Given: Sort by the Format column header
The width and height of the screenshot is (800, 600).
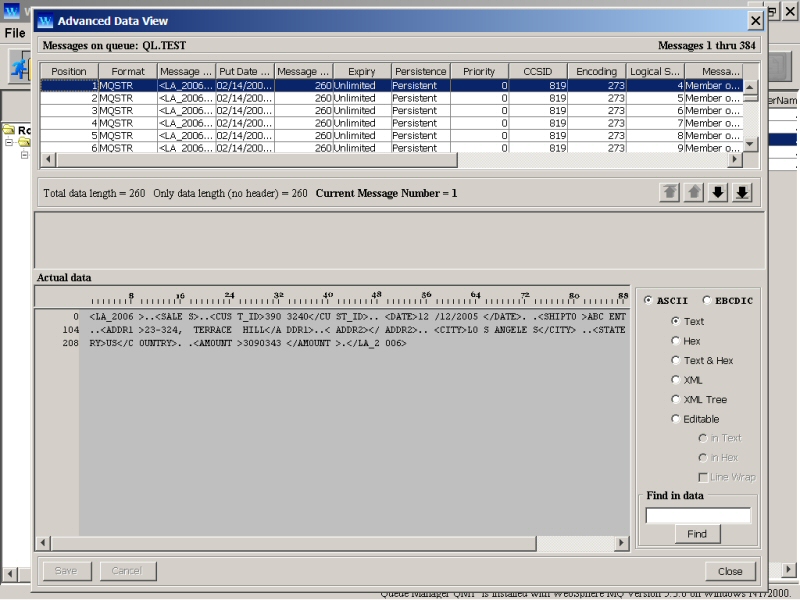Looking at the screenshot, I should [x=128, y=71].
